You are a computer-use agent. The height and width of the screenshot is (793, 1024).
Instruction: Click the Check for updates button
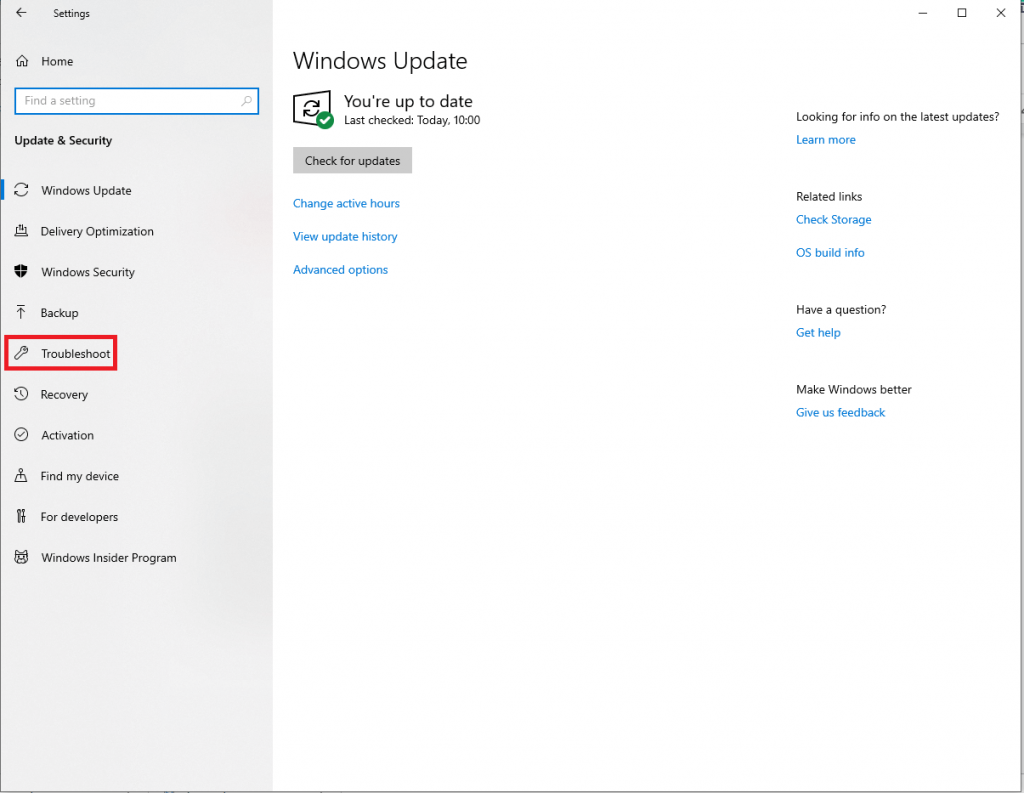click(x=352, y=160)
